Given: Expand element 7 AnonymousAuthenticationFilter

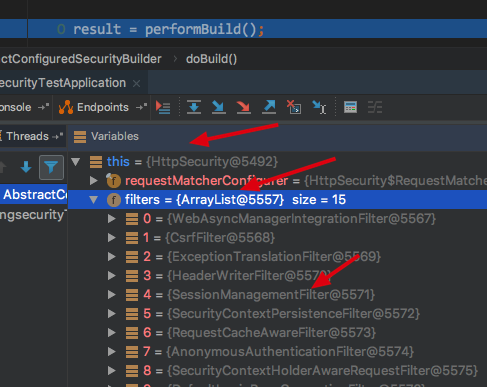Looking at the screenshot, I should (111, 352).
